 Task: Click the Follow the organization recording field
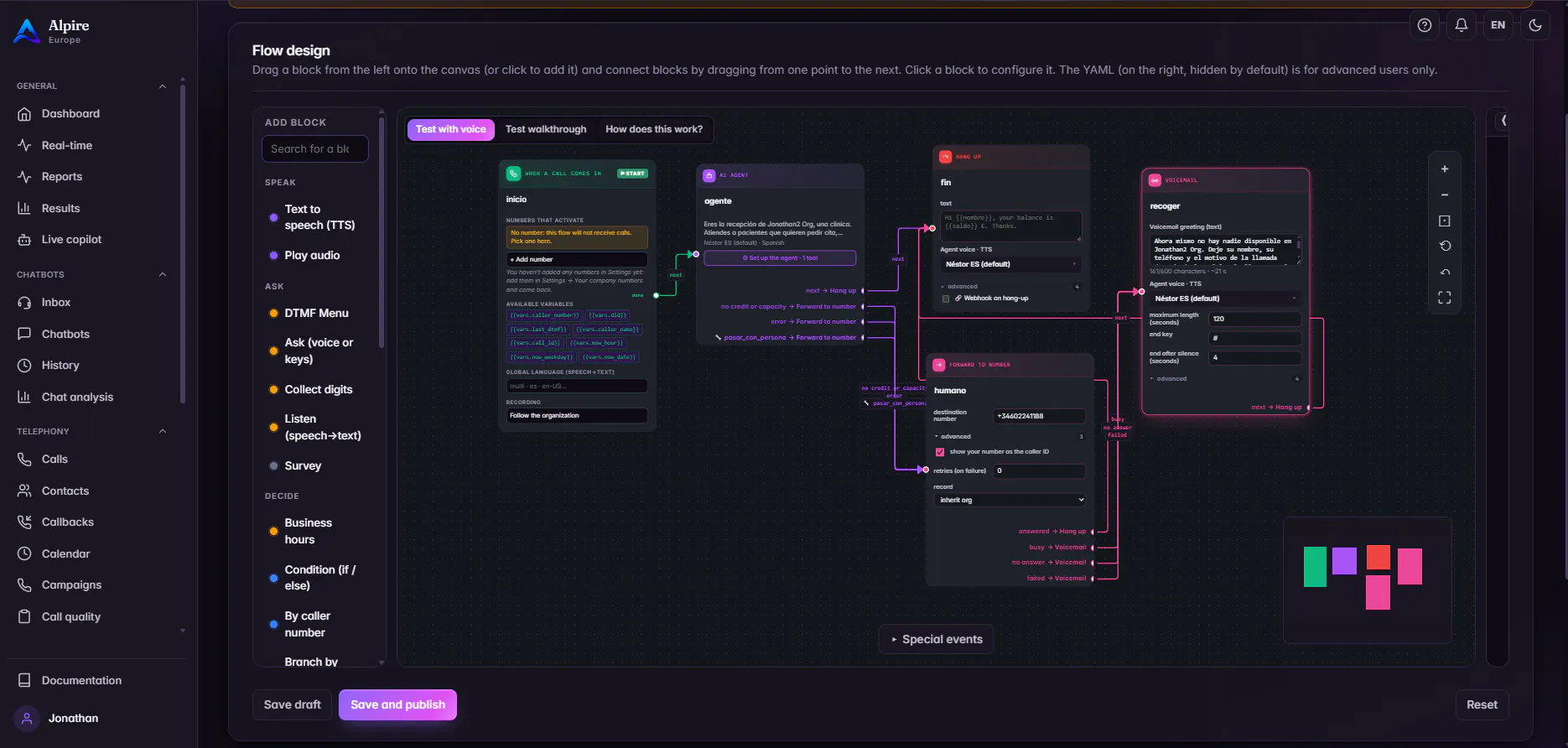click(577, 416)
